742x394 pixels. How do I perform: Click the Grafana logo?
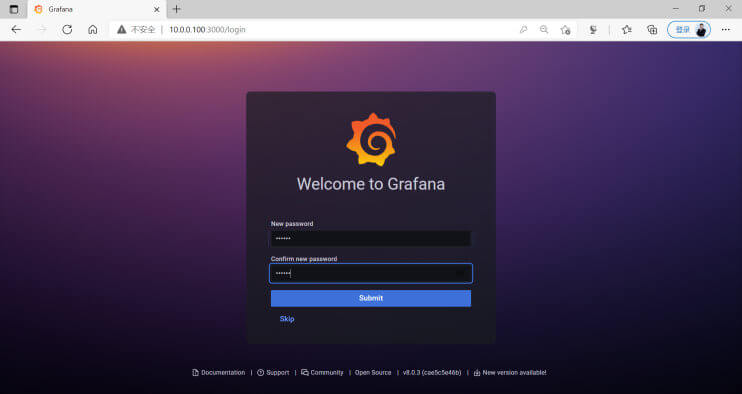click(371, 140)
